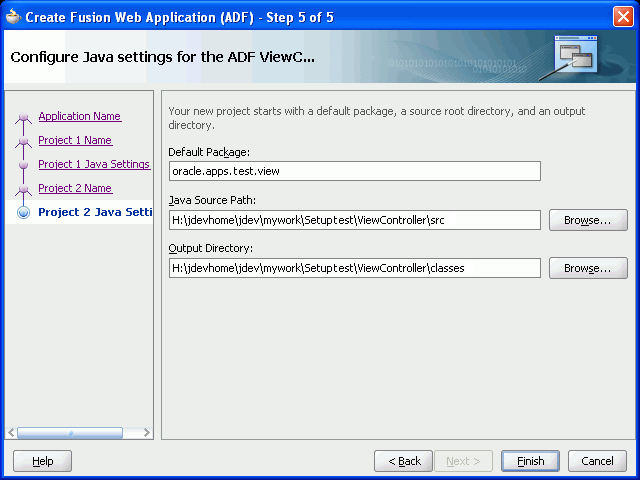The image size is (640, 480).
Task: Click the Application Name step bullet
Action: [x=24, y=117]
